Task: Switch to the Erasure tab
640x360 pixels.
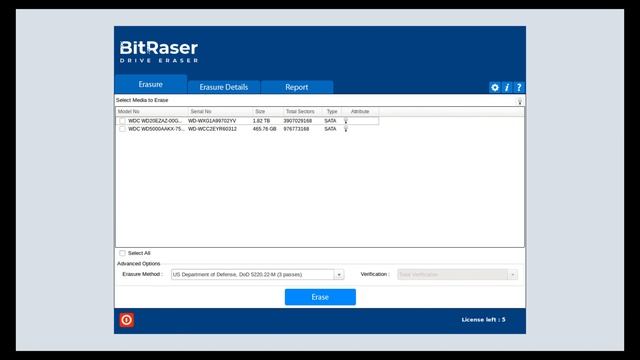Action: pos(151,84)
